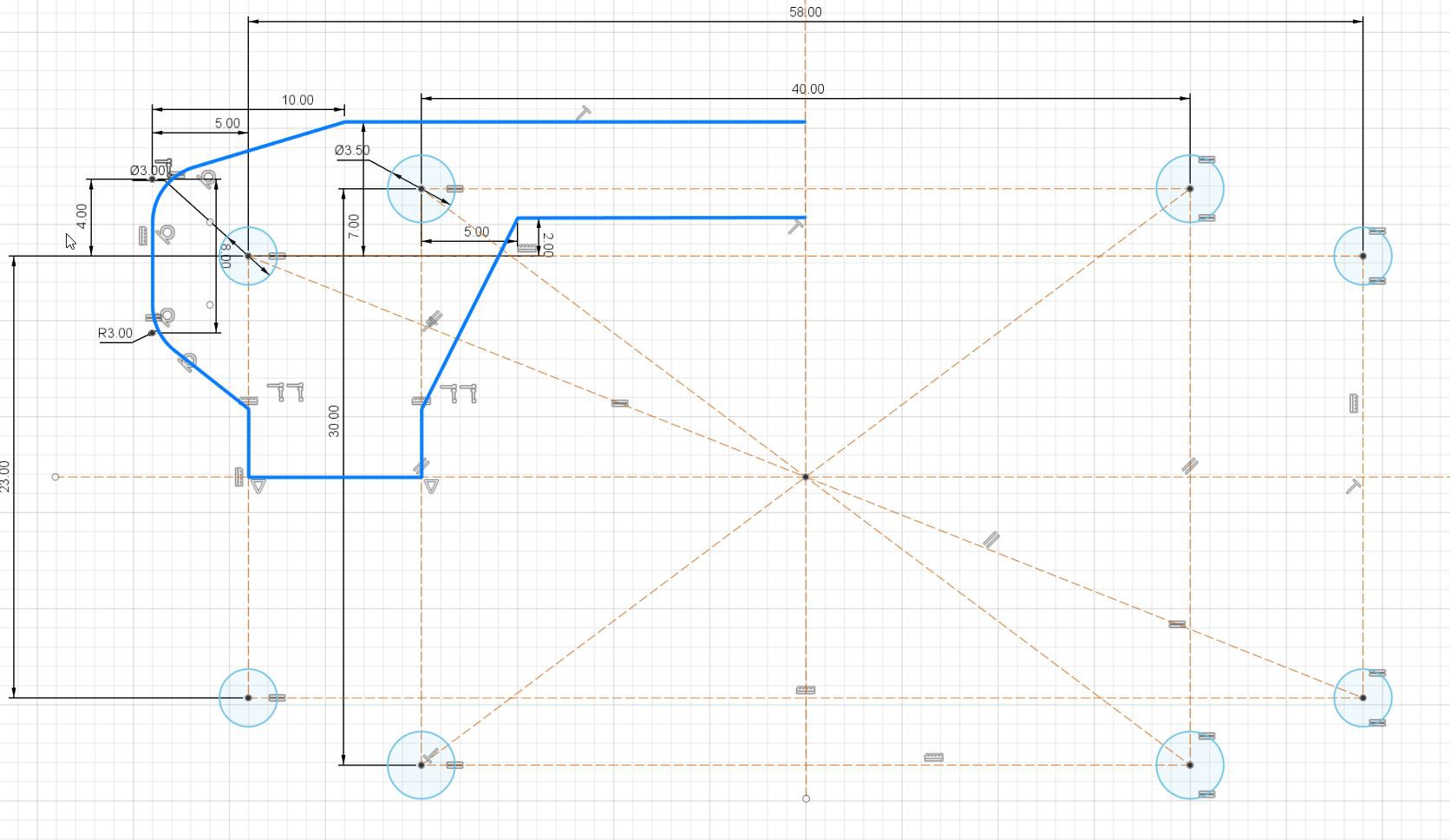Select the horizontal constraint glyph on vertical centerline
Image resolution: width=1450 pixels, height=840 pixels.
point(806,690)
